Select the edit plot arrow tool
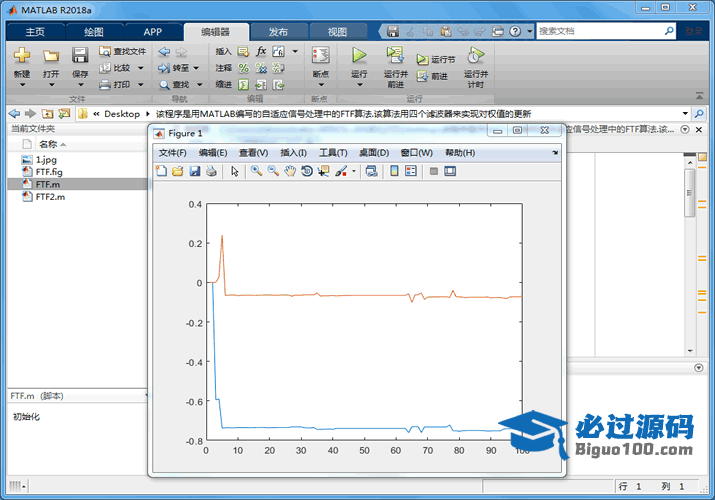 [234, 171]
